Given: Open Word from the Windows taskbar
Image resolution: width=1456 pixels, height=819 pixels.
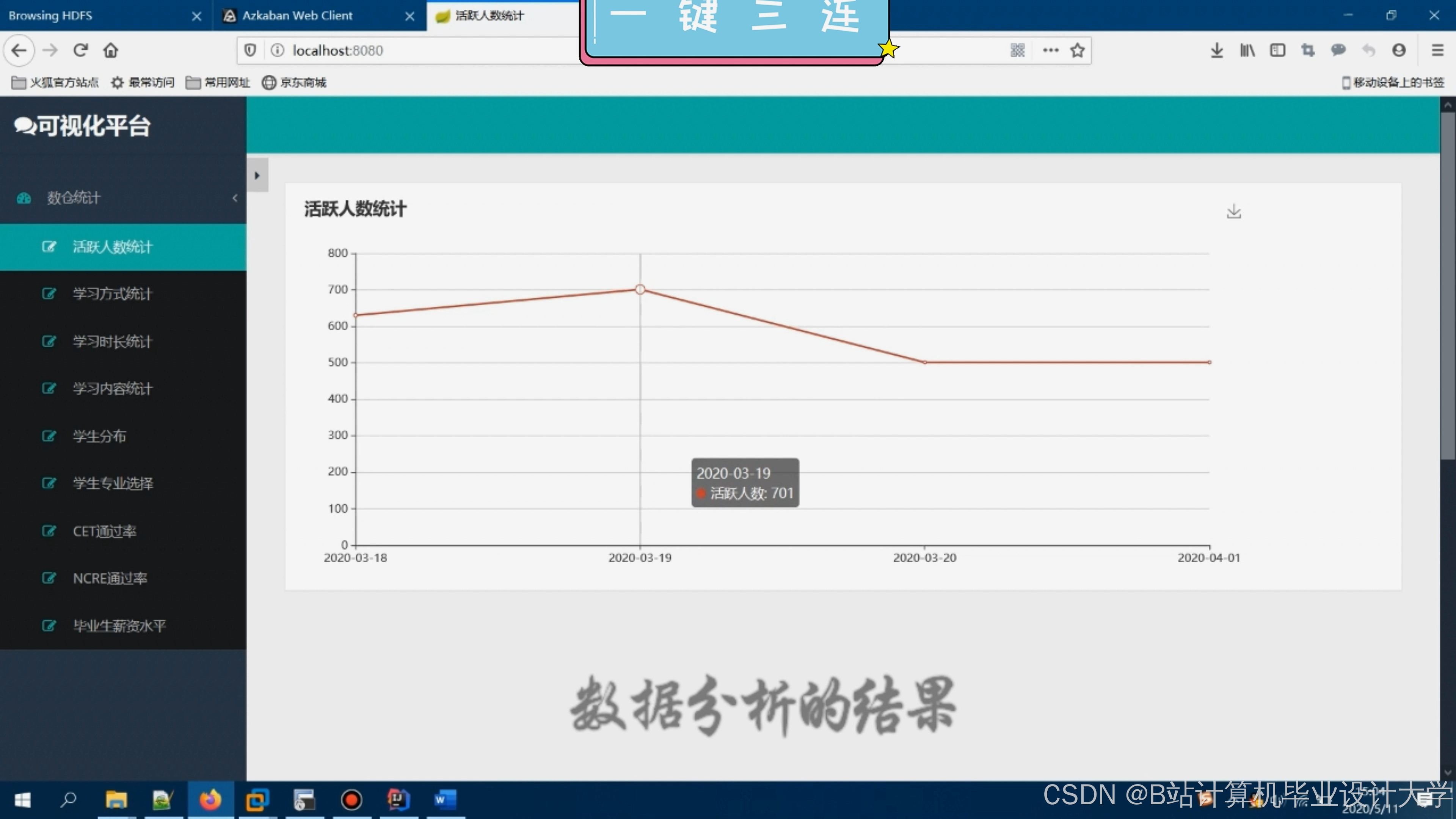Looking at the screenshot, I should (445, 799).
